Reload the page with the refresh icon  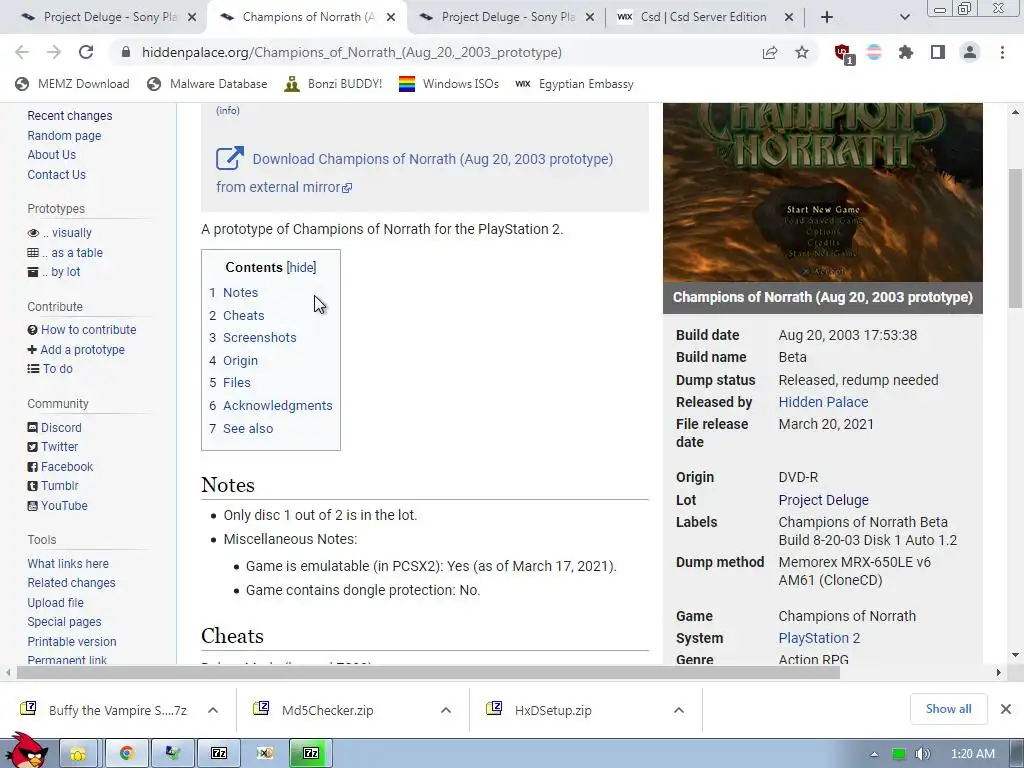pyautogui.click(x=86, y=52)
